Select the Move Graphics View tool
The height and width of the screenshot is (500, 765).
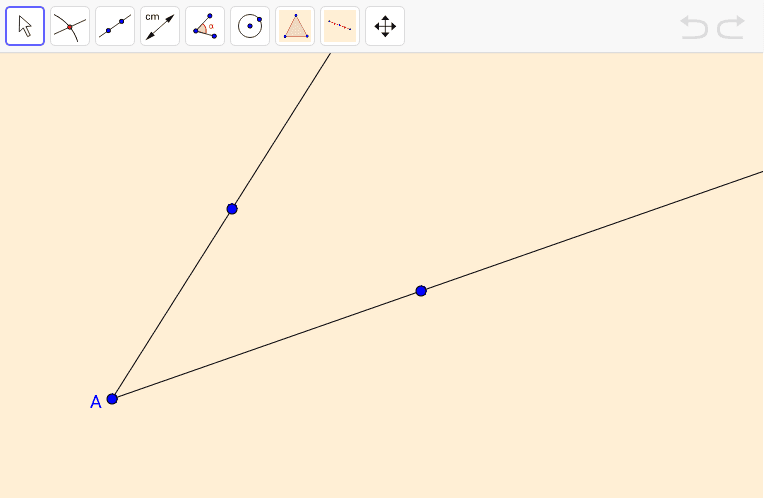coord(385,26)
